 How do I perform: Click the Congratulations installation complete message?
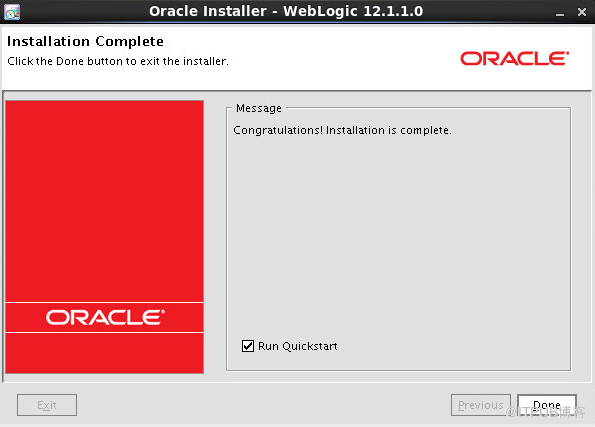[x=342, y=130]
